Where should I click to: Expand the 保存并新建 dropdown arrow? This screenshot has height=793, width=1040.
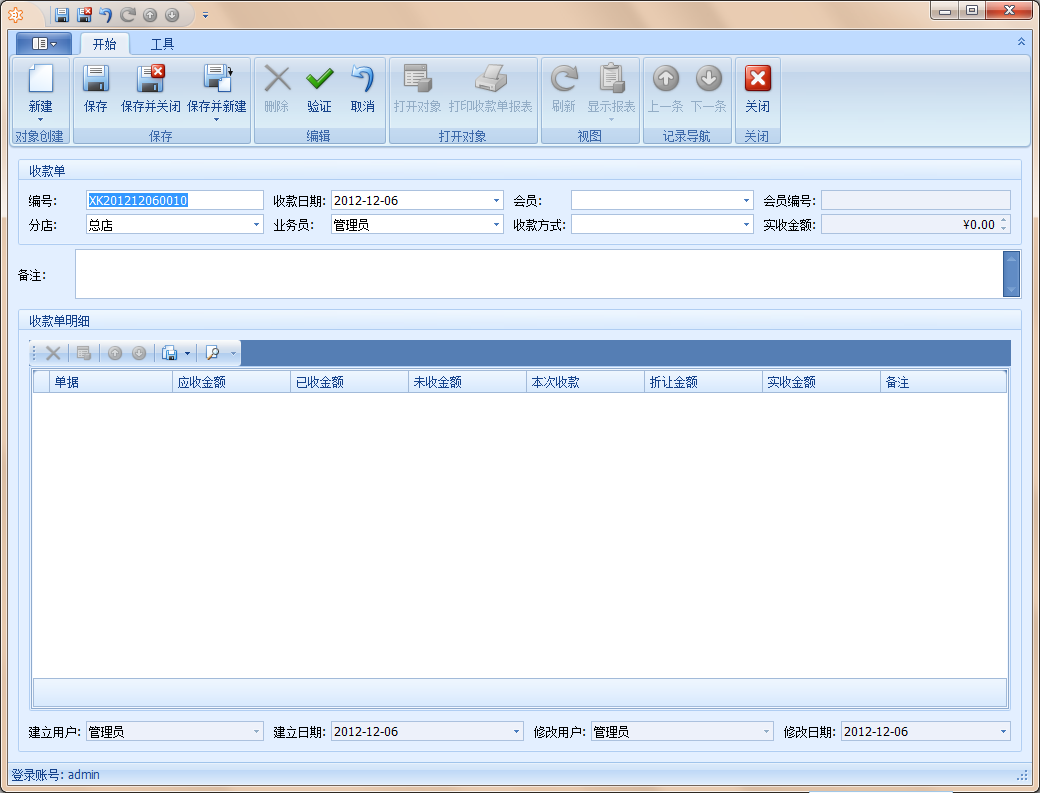[217, 120]
